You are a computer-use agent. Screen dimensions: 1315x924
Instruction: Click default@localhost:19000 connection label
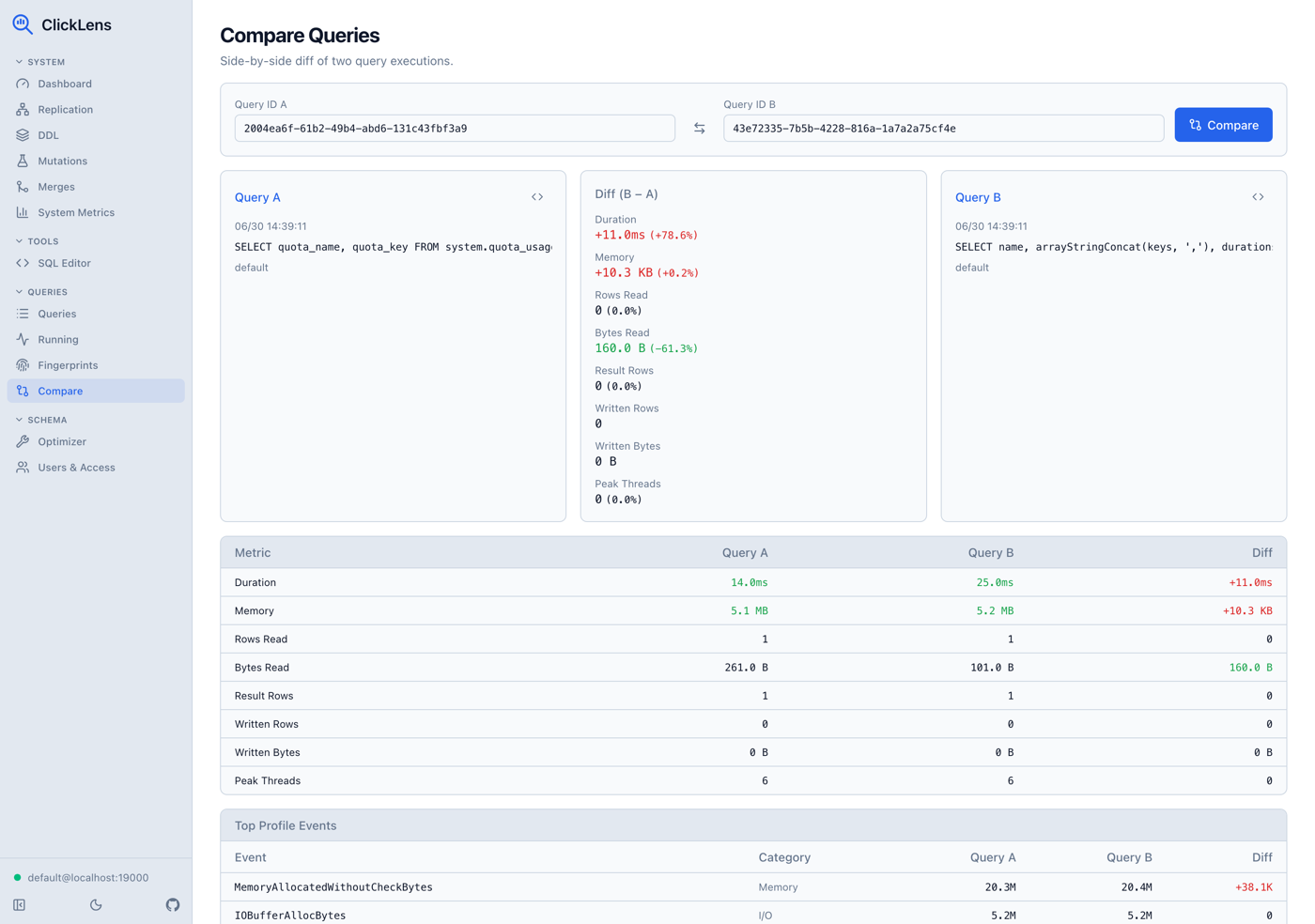[88, 878]
